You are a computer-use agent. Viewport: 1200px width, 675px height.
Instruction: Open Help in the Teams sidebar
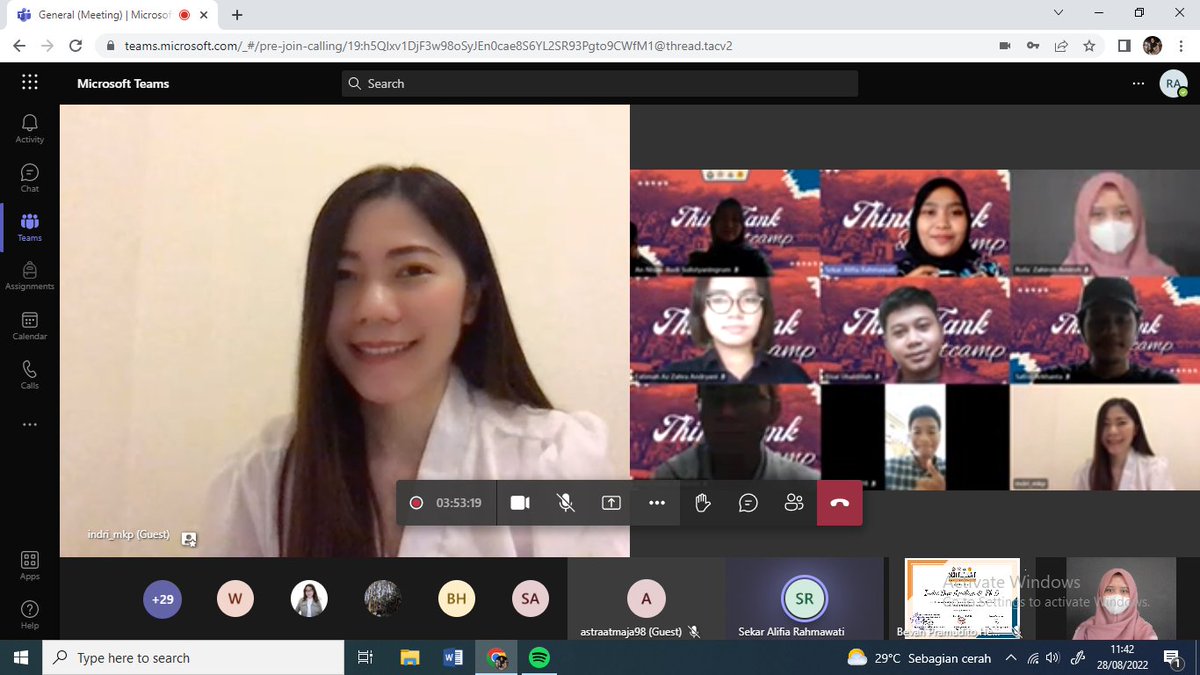[30, 614]
